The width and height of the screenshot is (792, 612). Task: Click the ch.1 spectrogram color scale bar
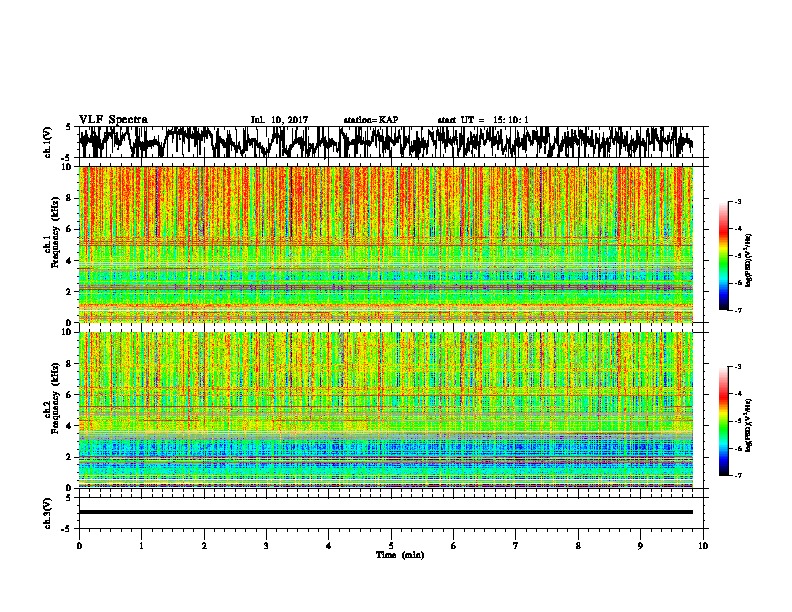tap(723, 256)
